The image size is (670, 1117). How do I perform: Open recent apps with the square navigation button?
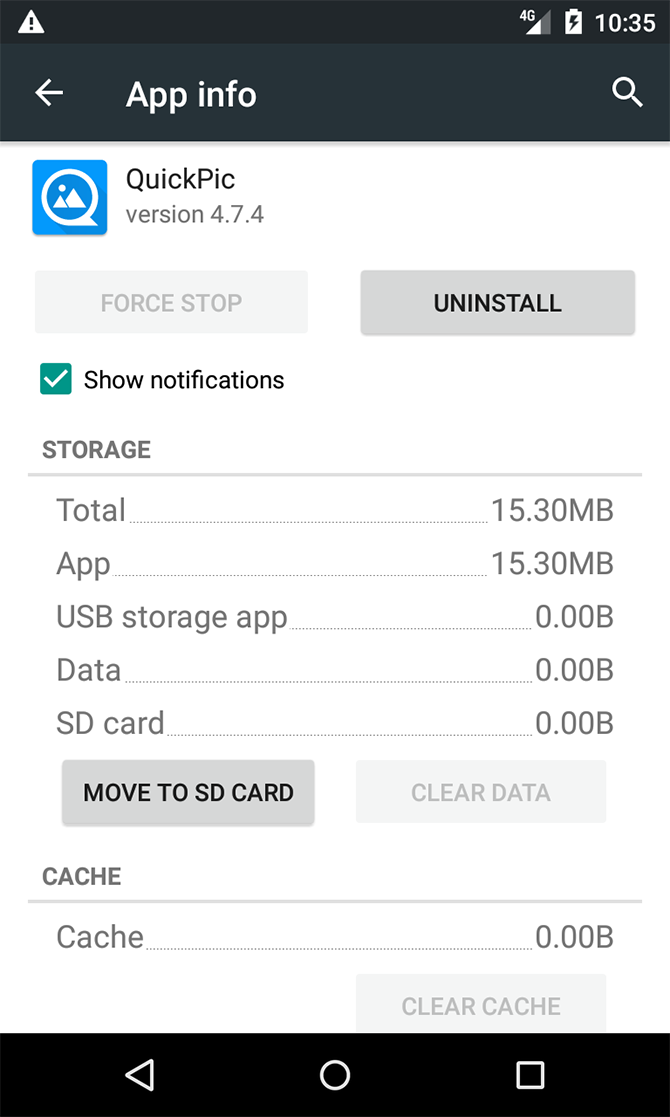[x=529, y=1075]
